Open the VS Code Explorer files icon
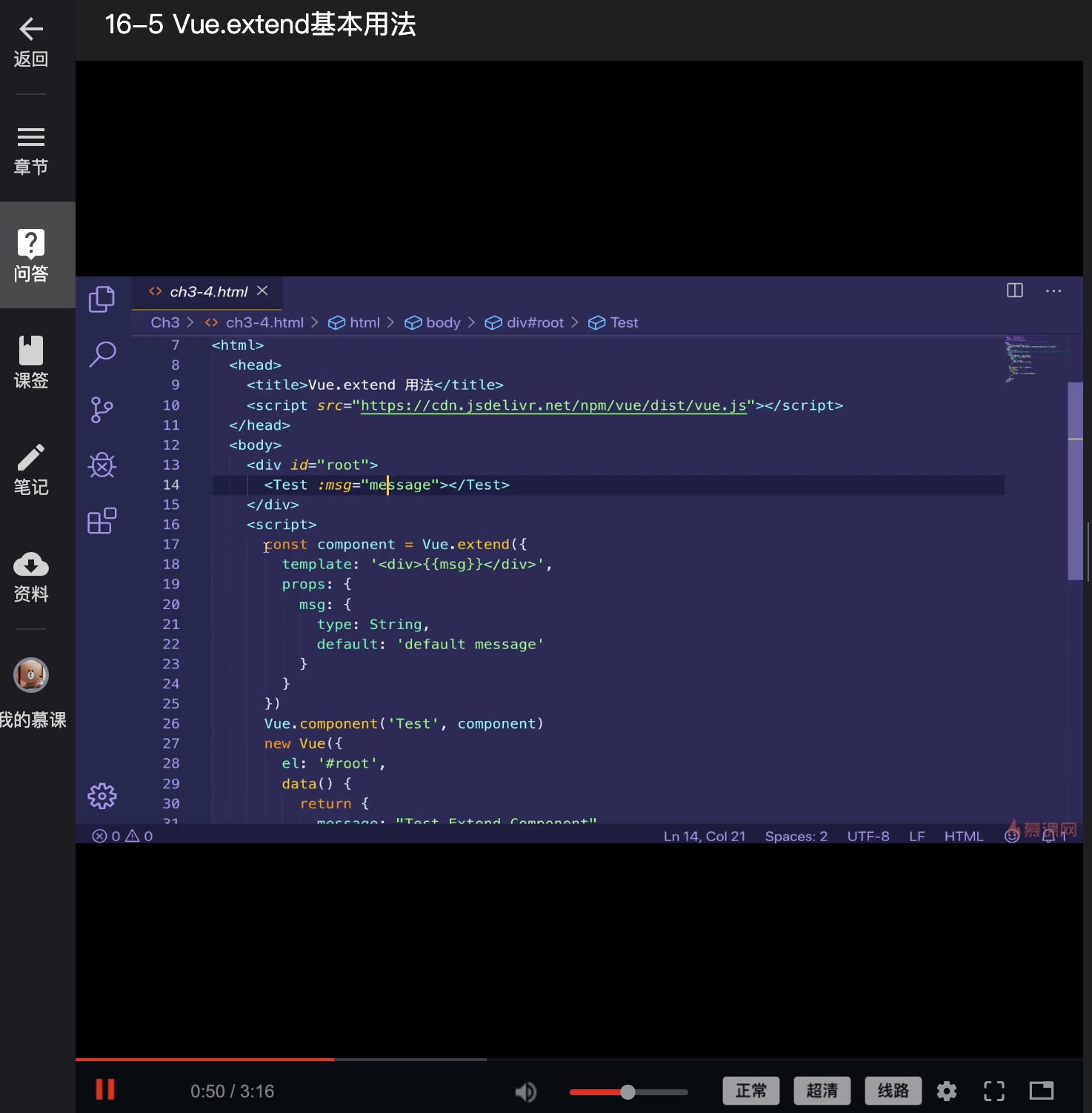This screenshot has height=1113, width=1092. pyautogui.click(x=102, y=299)
